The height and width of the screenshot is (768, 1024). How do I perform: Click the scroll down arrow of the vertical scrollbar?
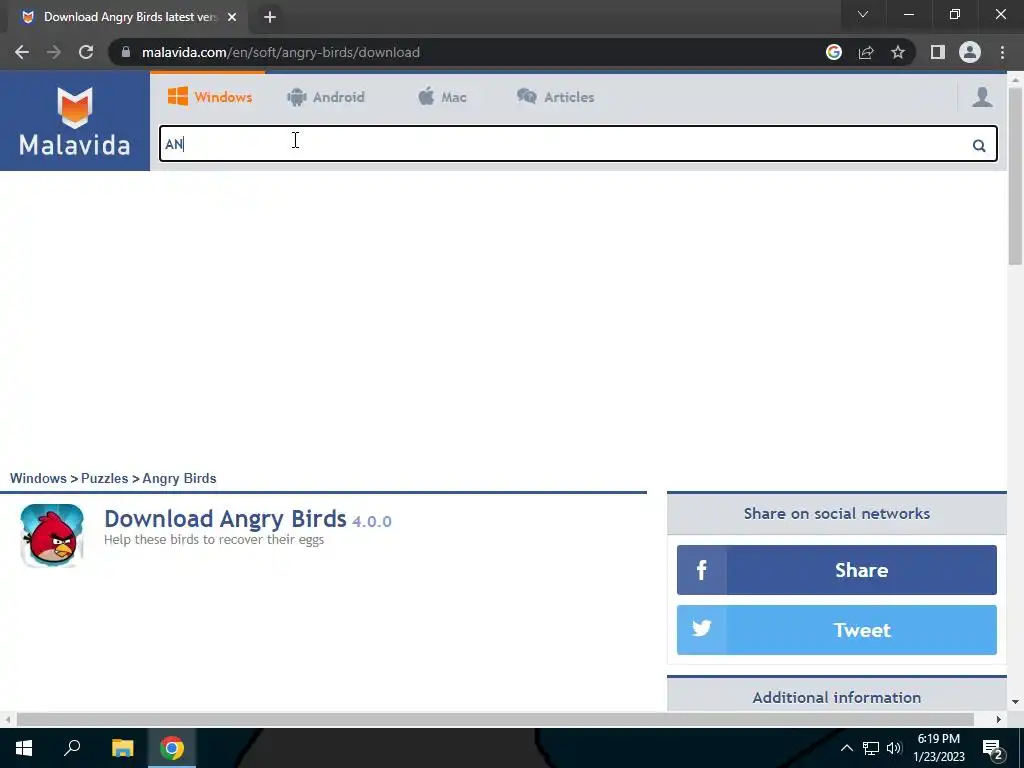coord(1015,702)
